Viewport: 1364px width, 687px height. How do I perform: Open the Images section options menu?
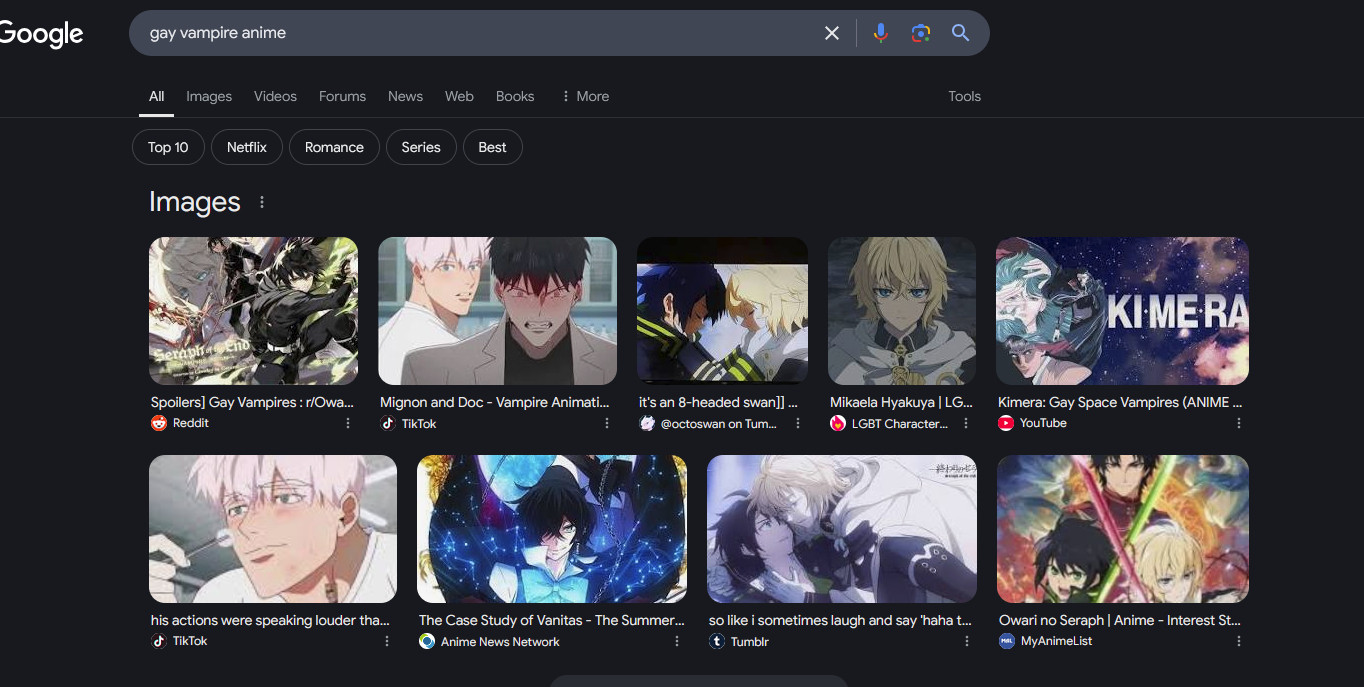tap(262, 202)
